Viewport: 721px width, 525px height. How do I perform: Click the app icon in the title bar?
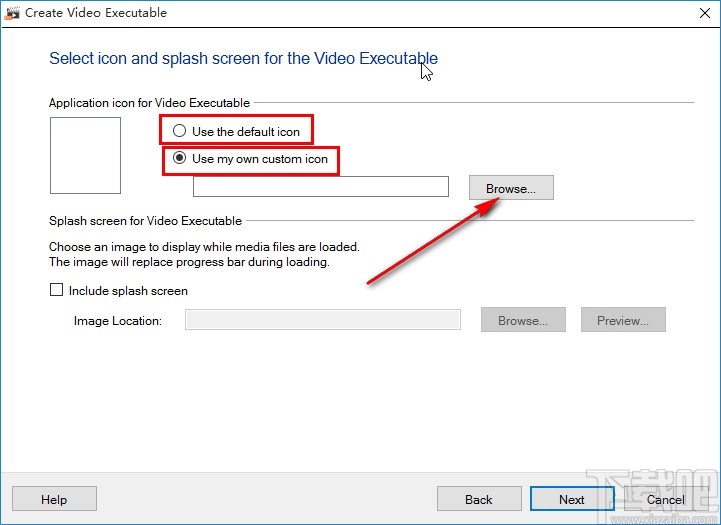[x=13, y=13]
